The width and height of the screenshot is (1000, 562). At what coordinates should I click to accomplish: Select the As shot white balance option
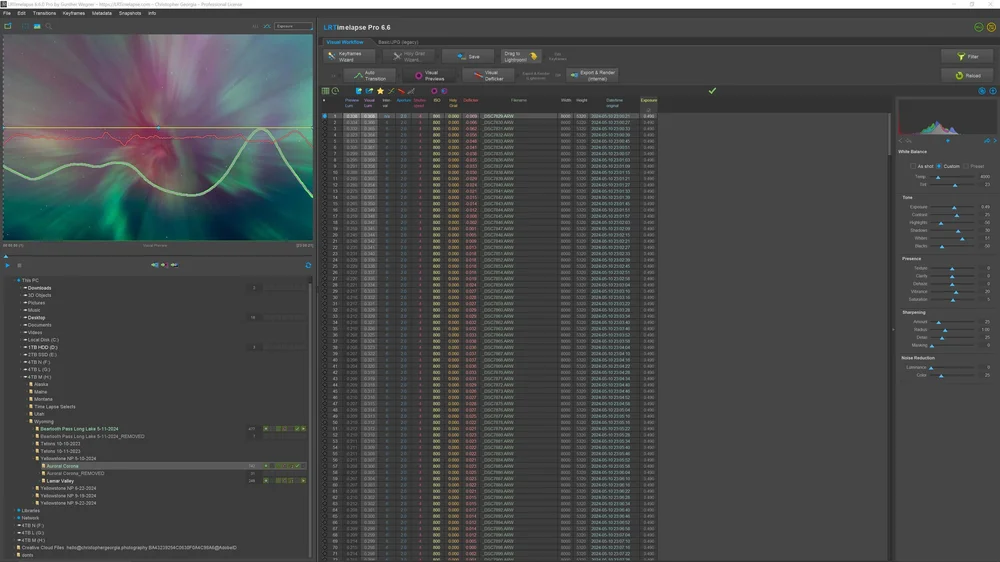click(x=913, y=166)
